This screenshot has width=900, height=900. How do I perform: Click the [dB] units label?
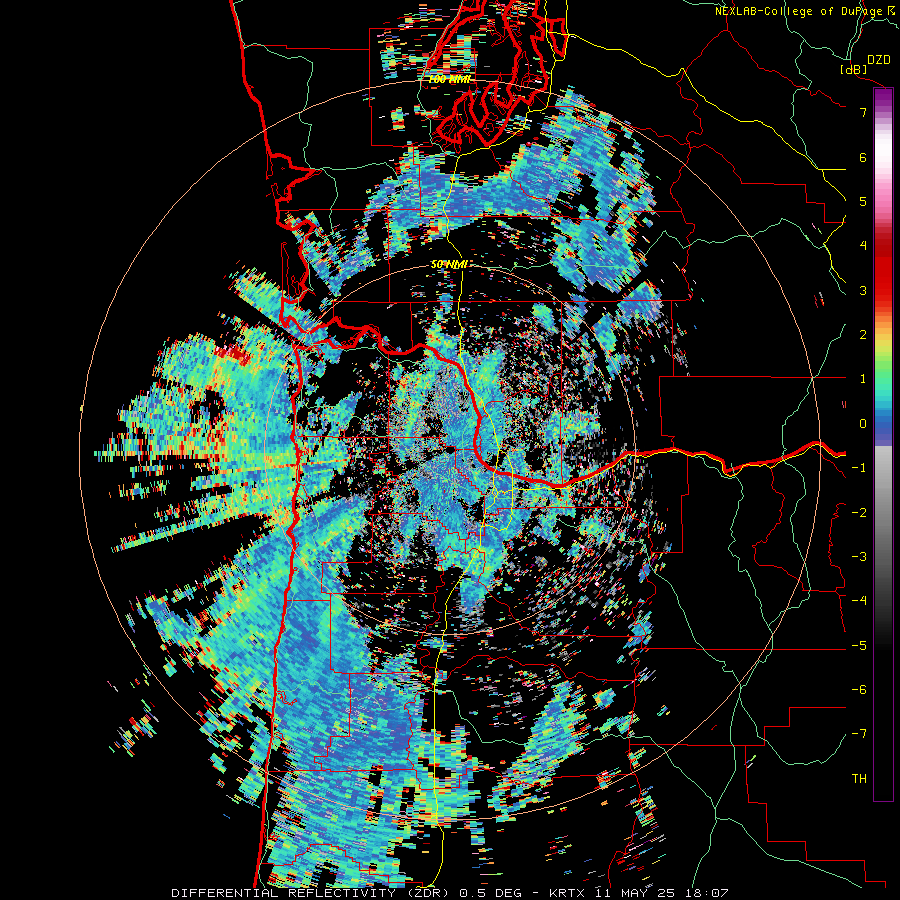click(854, 70)
